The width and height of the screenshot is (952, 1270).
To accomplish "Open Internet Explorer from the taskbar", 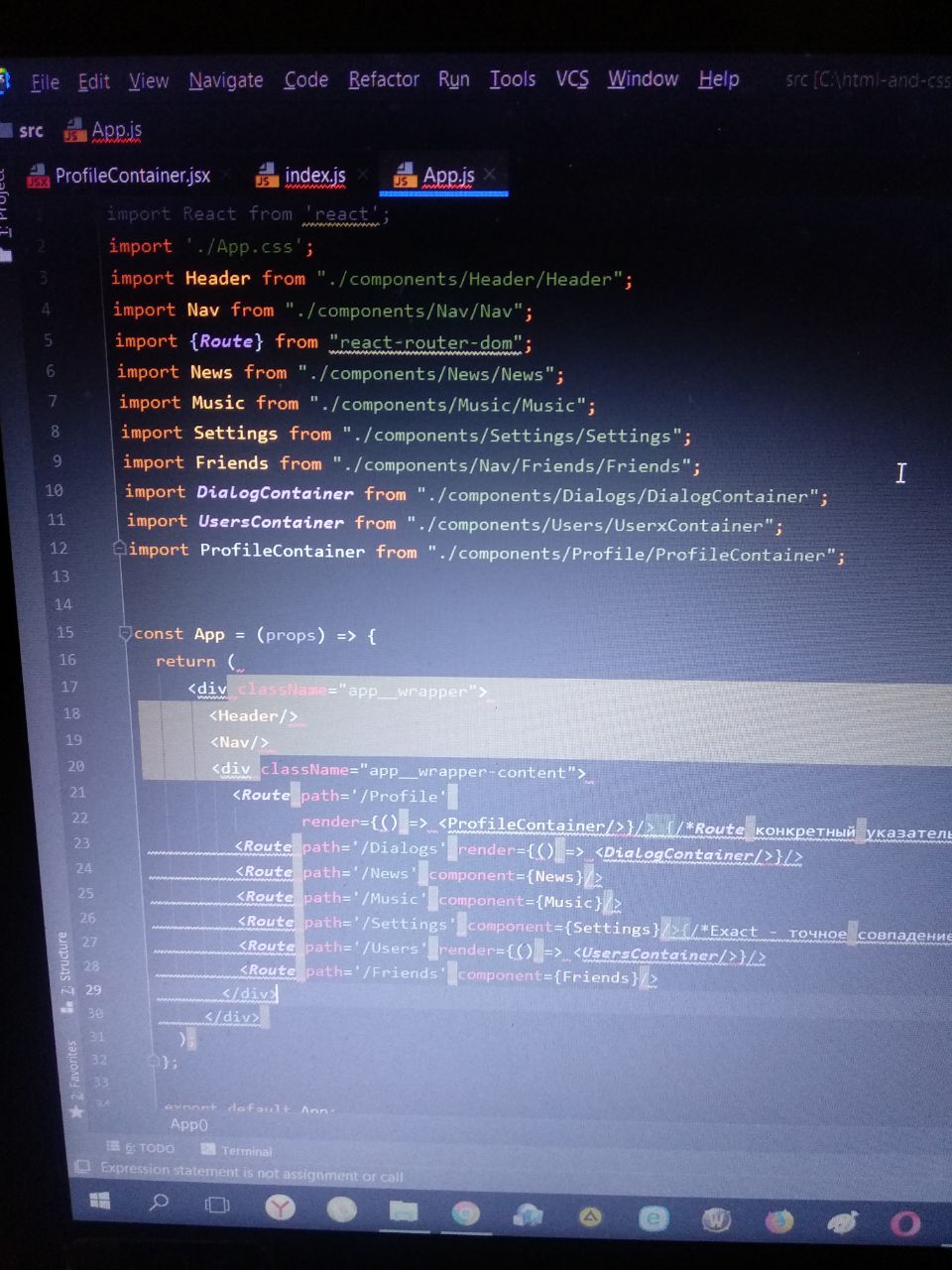I will tap(654, 1217).
